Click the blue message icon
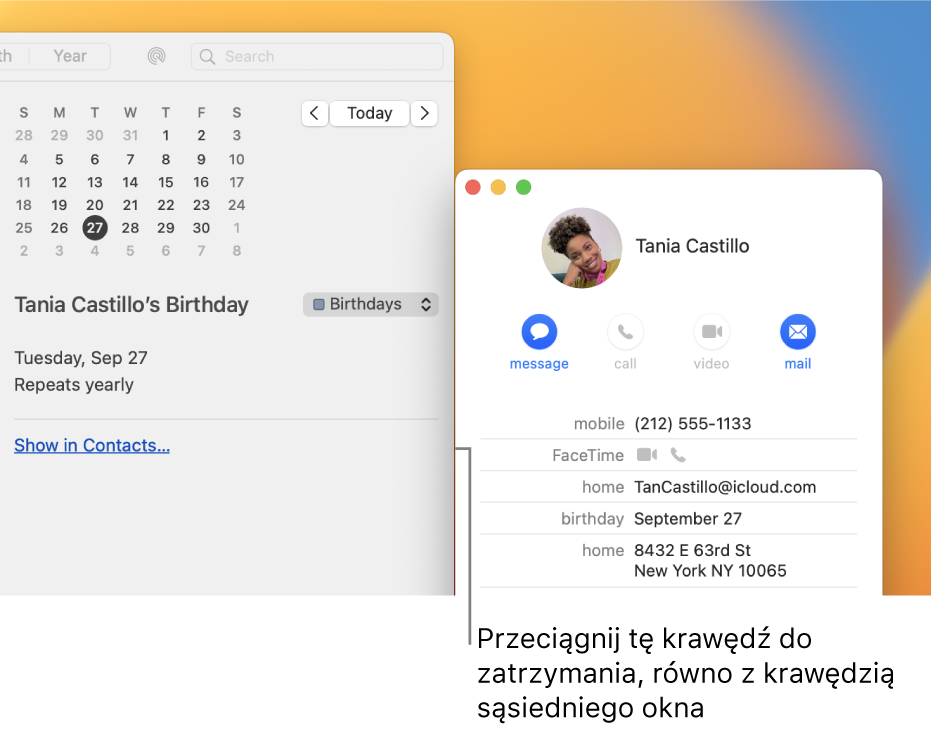 pyautogui.click(x=539, y=331)
